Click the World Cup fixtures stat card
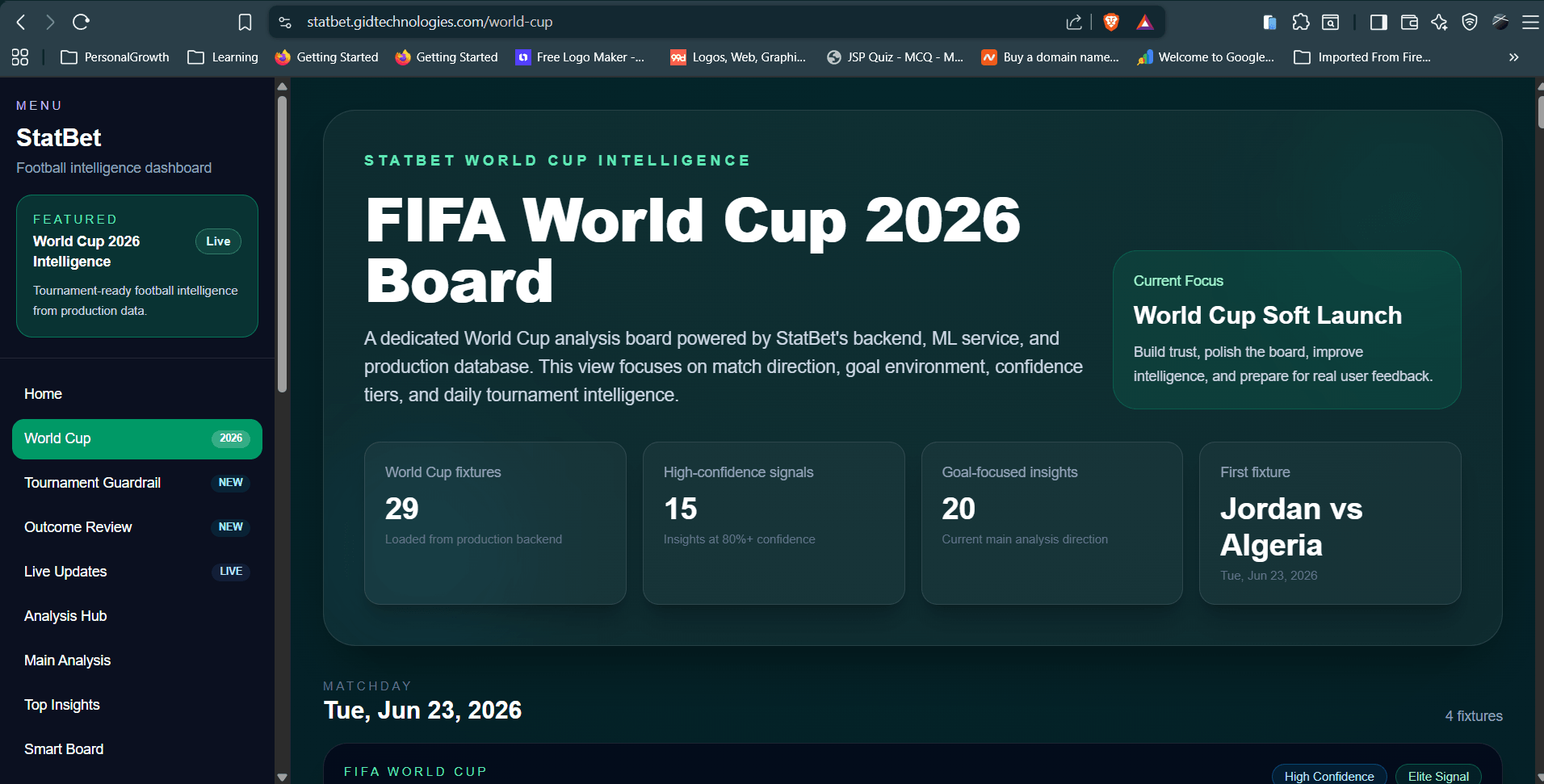Screen dimensions: 1544x784 point(495,522)
